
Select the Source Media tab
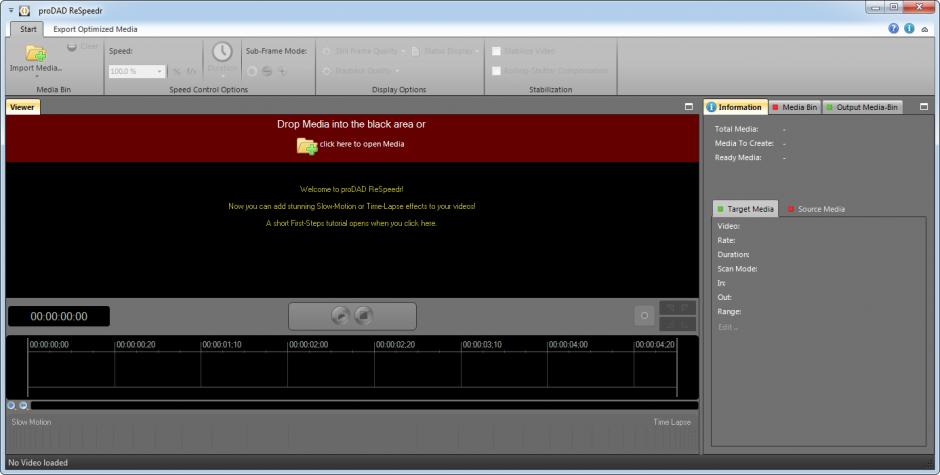click(x=816, y=209)
